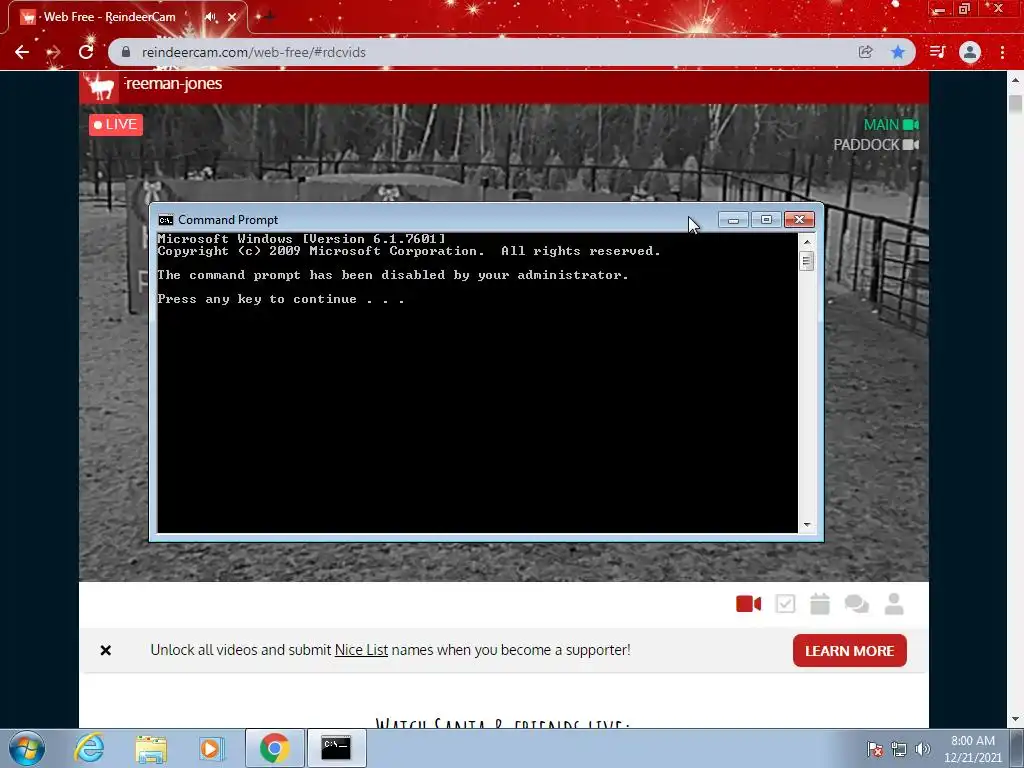Open the Chrome profile avatar
This screenshot has width=1024, height=768.
coord(970,52)
